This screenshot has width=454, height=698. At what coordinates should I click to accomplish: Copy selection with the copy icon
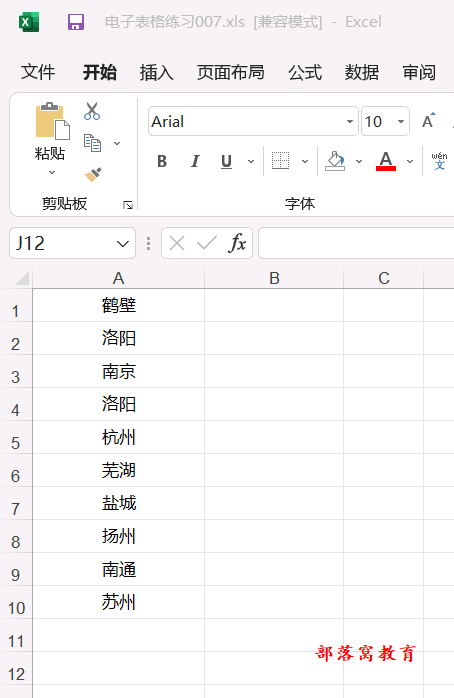[92, 143]
